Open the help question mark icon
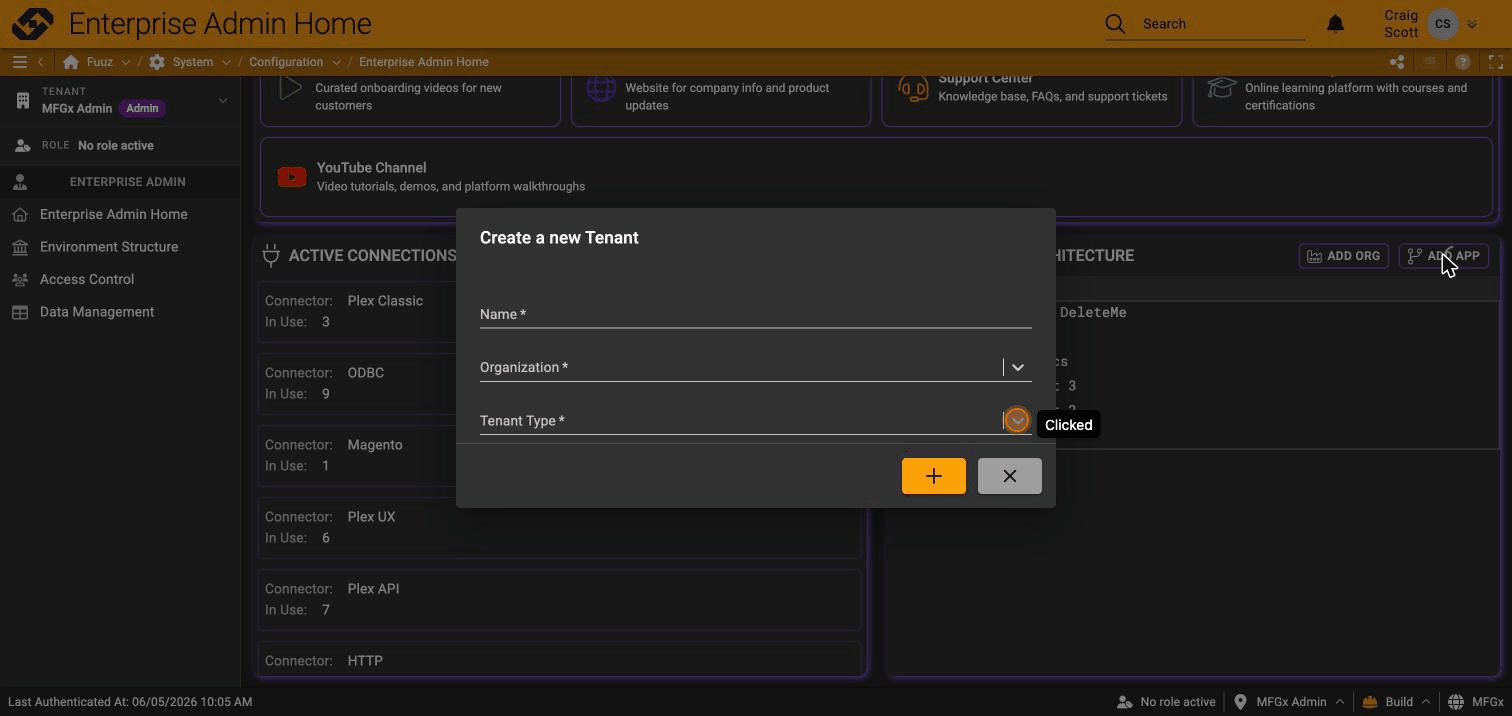This screenshot has height=716, width=1512. pyautogui.click(x=1463, y=62)
